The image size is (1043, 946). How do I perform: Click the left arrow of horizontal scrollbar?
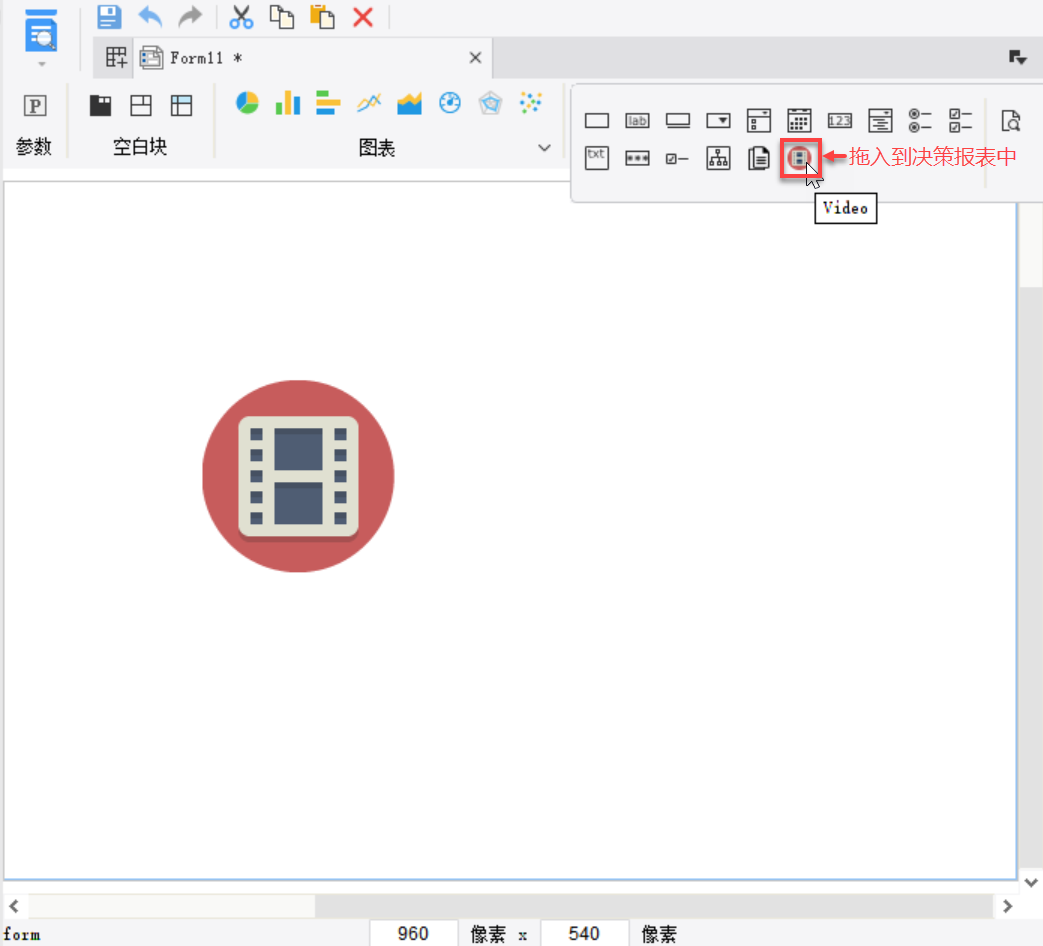(14, 905)
